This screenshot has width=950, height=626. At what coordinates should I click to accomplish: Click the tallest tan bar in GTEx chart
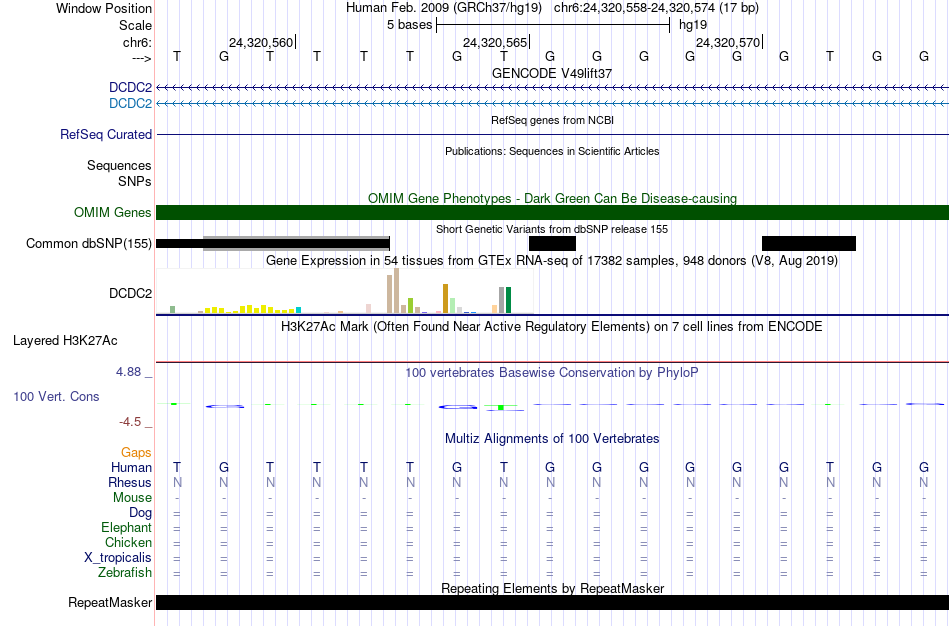397,291
